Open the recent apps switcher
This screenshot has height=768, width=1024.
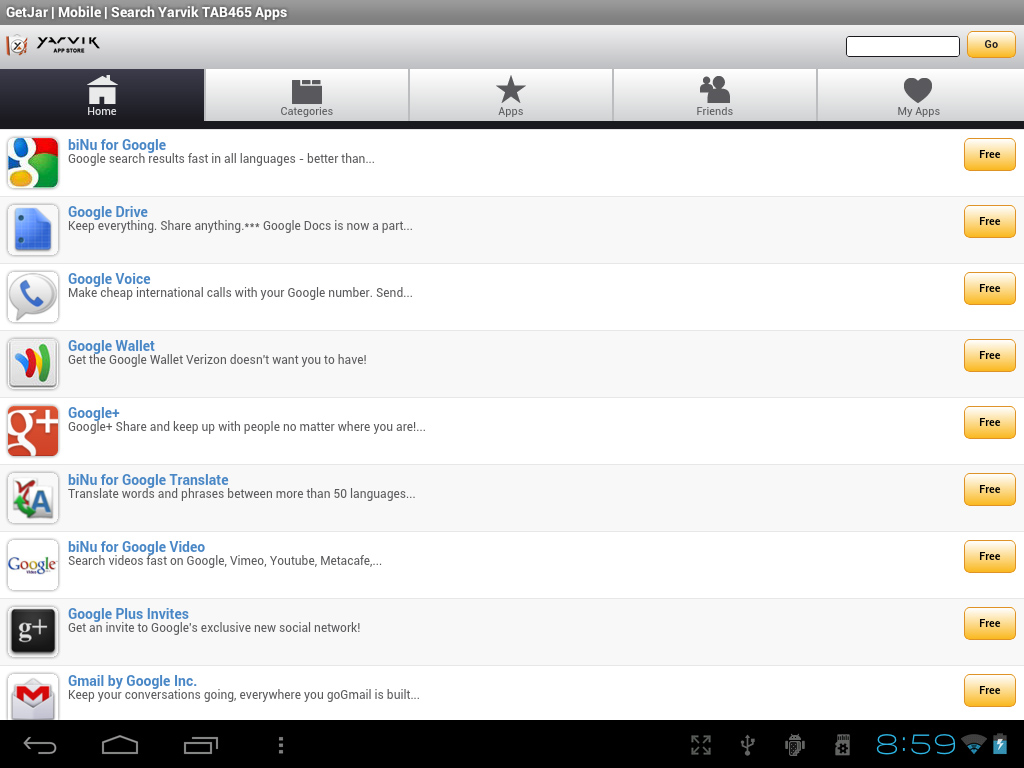tap(200, 744)
